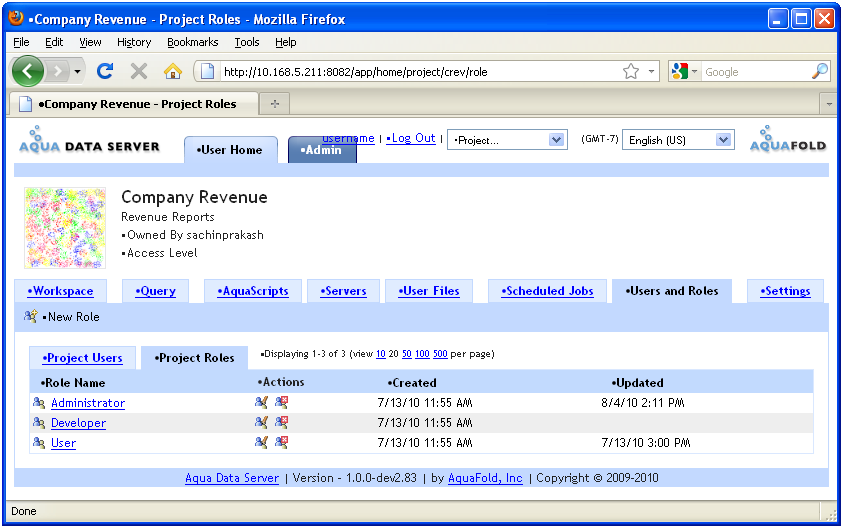Click edit icon for Administrator role
Screen dimensions: 844x528
[261, 403]
